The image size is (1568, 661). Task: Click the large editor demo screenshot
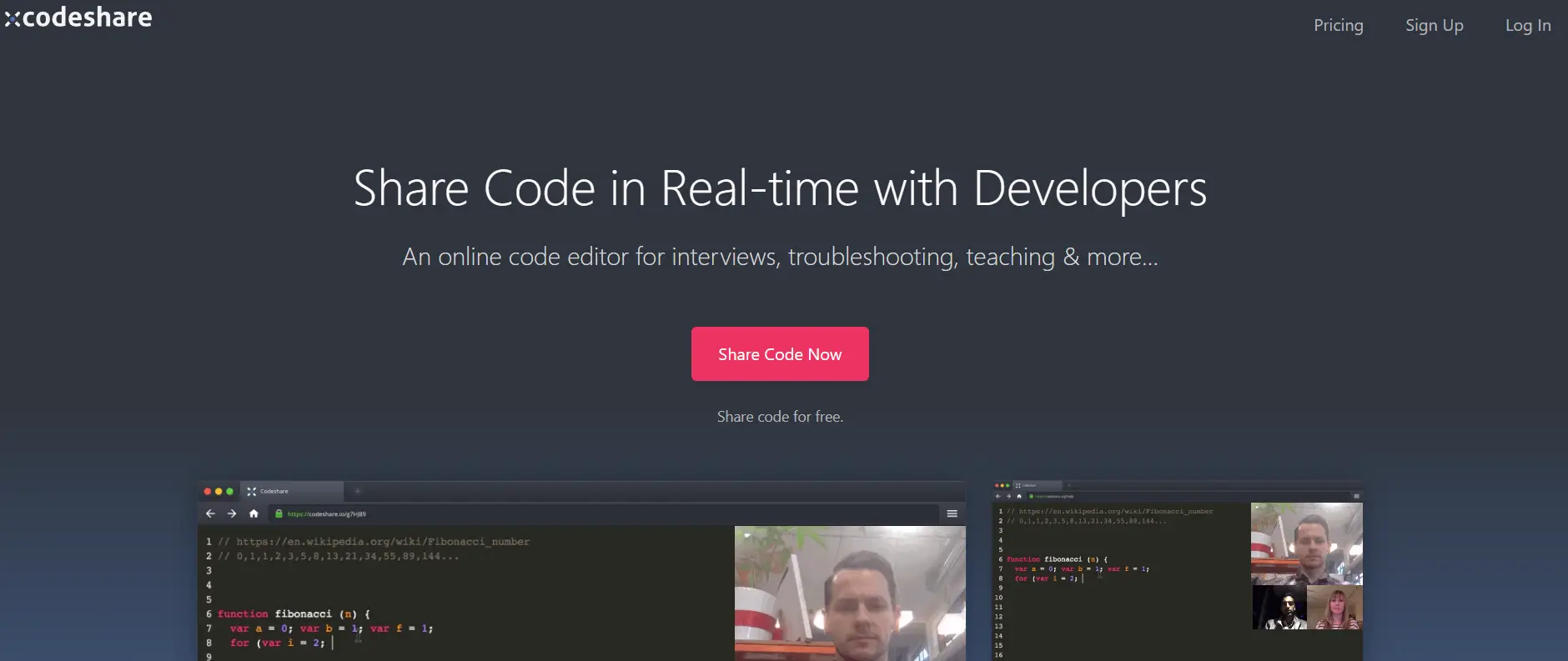point(581,571)
